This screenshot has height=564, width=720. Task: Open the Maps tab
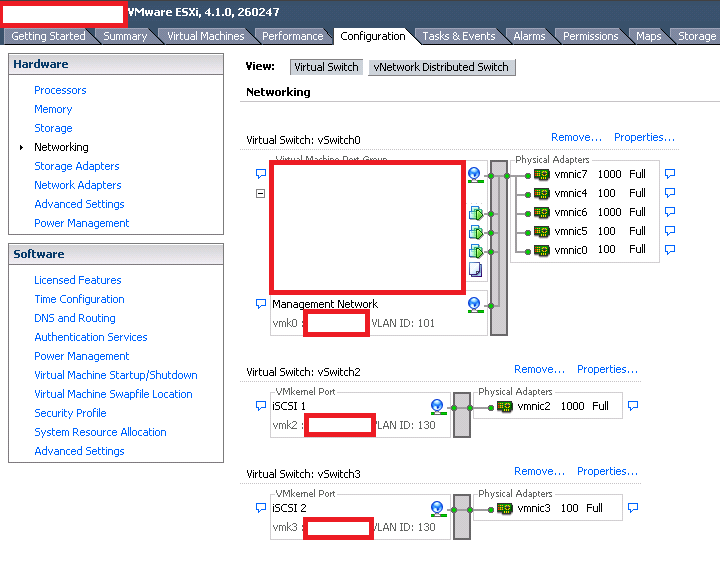click(x=648, y=36)
